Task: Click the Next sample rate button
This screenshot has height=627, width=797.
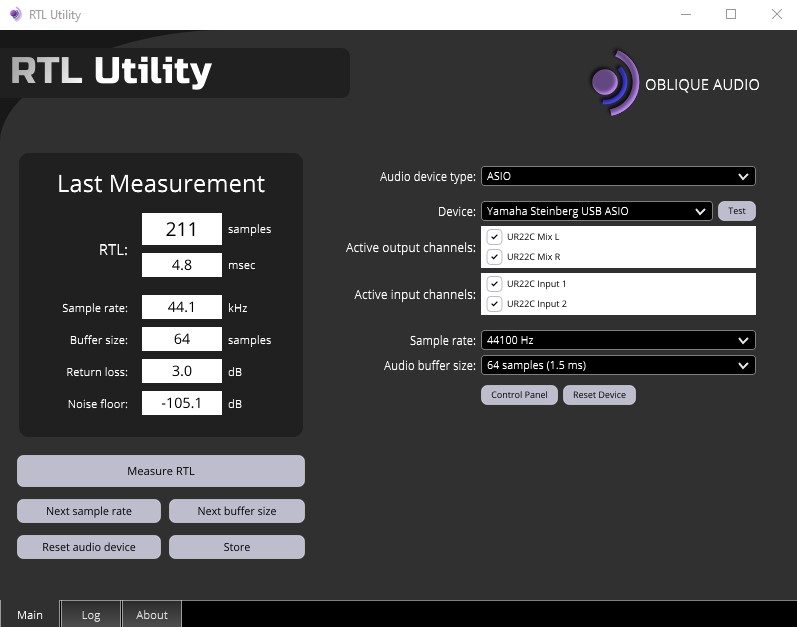Action: 89,511
